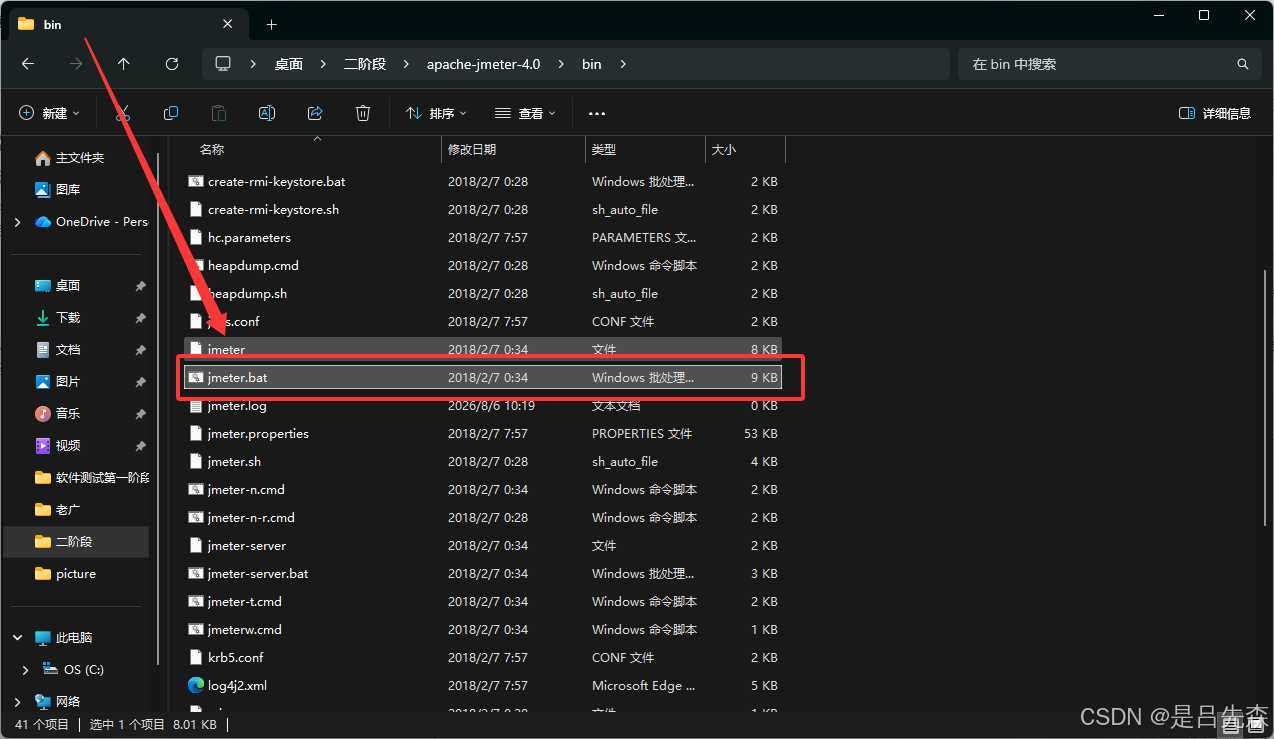
Task: Select create-rmi-keystore.sh file
Action: (x=483, y=210)
